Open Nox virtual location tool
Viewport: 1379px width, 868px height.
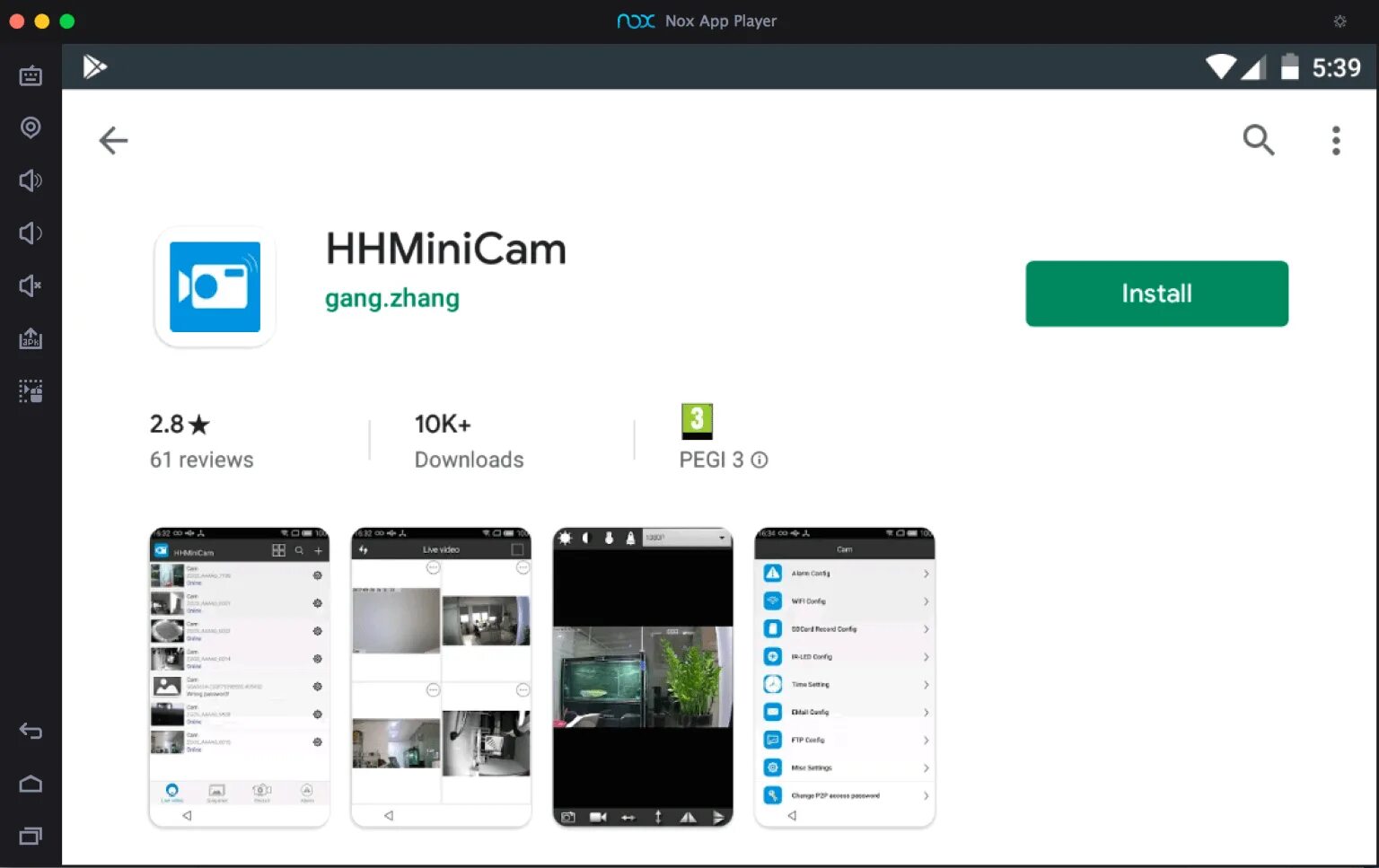(31, 127)
